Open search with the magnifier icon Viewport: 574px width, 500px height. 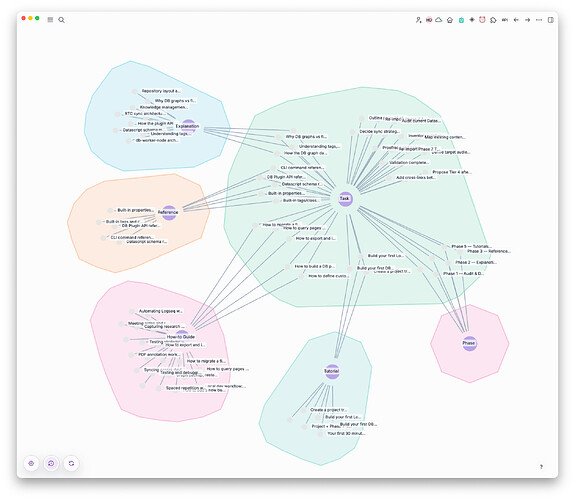pos(62,20)
